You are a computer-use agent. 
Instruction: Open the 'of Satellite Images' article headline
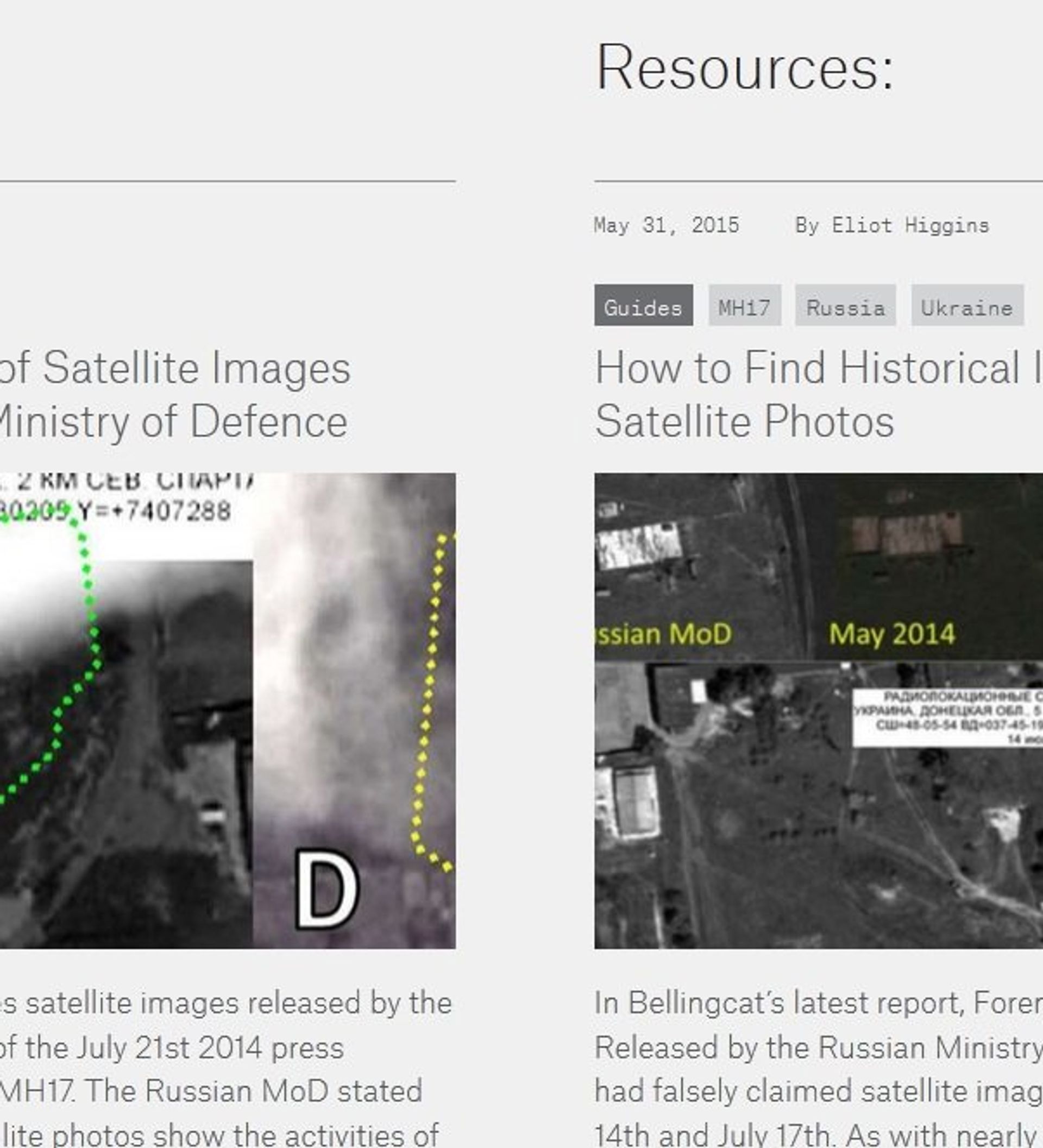(175, 368)
